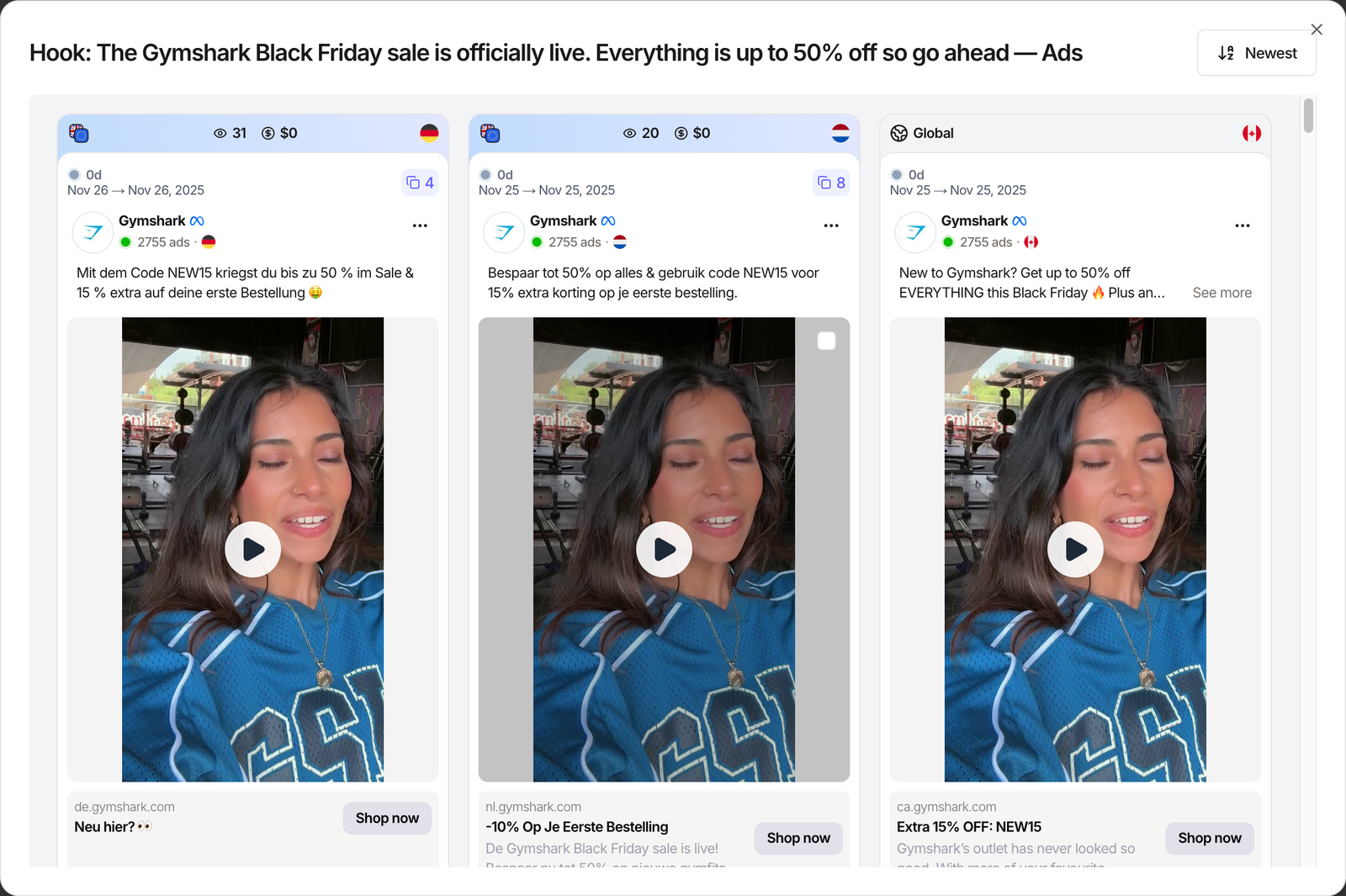
Task: Click the Netherlands flag in the second card header
Action: coord(840,133)
